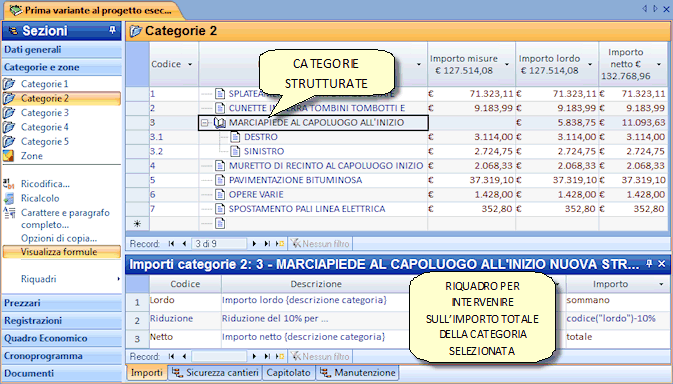Click Nessun filtro in Categorie navigator
The image size is (673, 384).
point(320,244)
